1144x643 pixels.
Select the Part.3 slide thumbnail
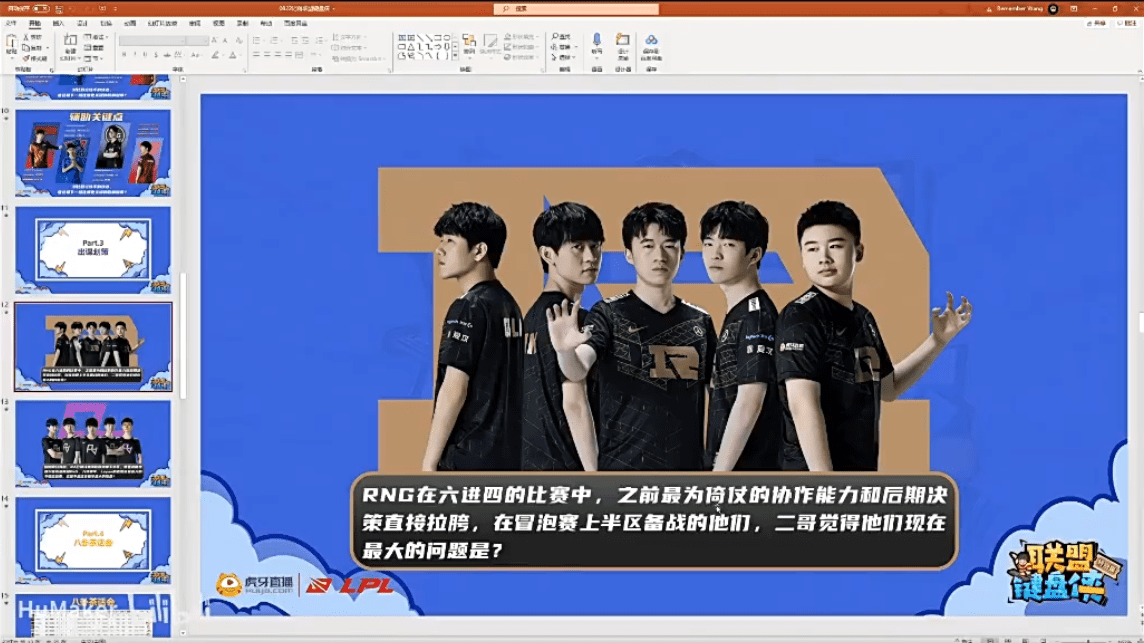pyautogui.click(x=93, y=250)
